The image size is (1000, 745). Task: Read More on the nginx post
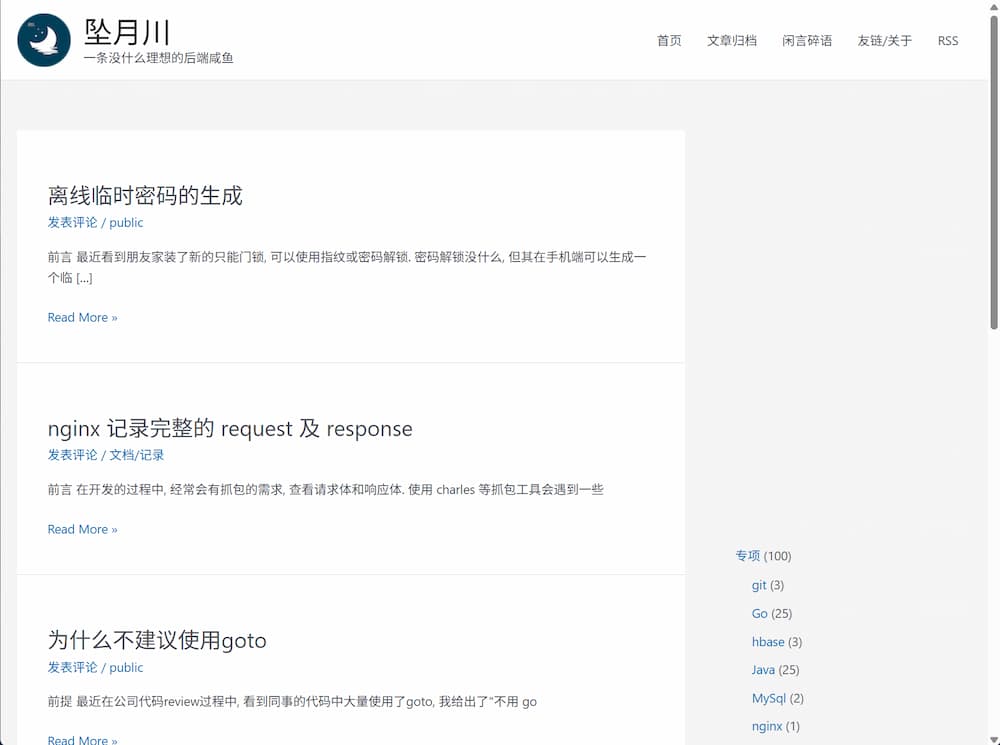click(82, 529)
